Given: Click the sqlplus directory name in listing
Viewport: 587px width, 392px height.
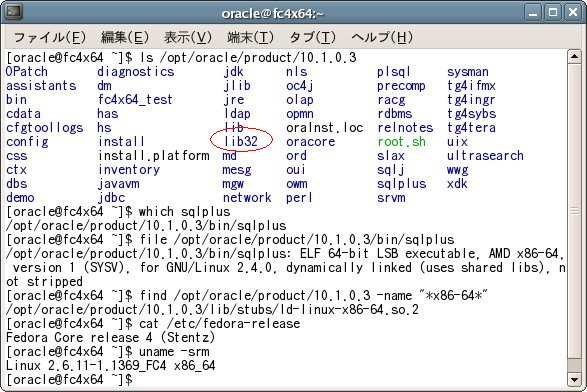Looking at the screenshot, I should (401, 184).
